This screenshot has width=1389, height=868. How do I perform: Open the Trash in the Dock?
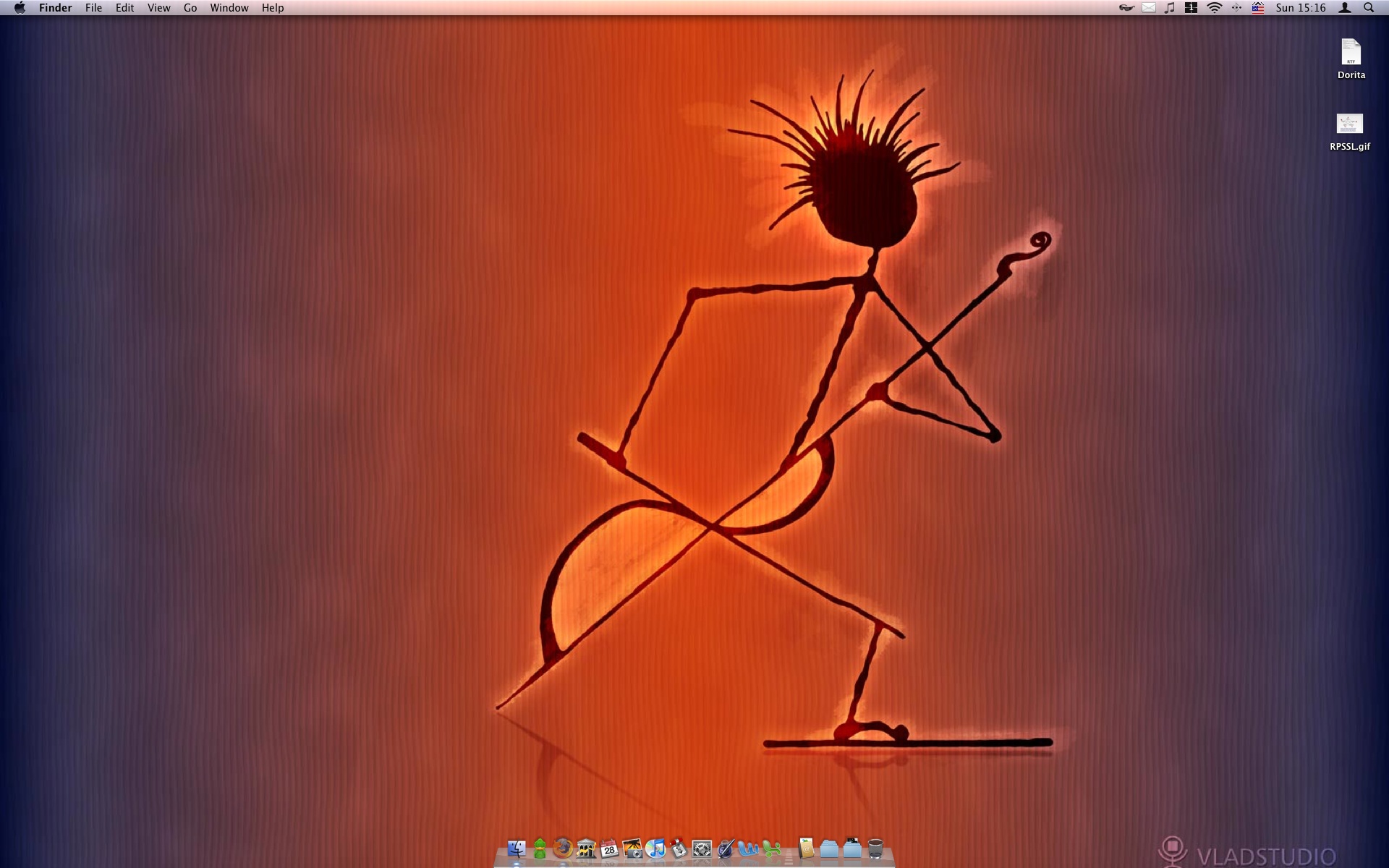coord(875,848)
